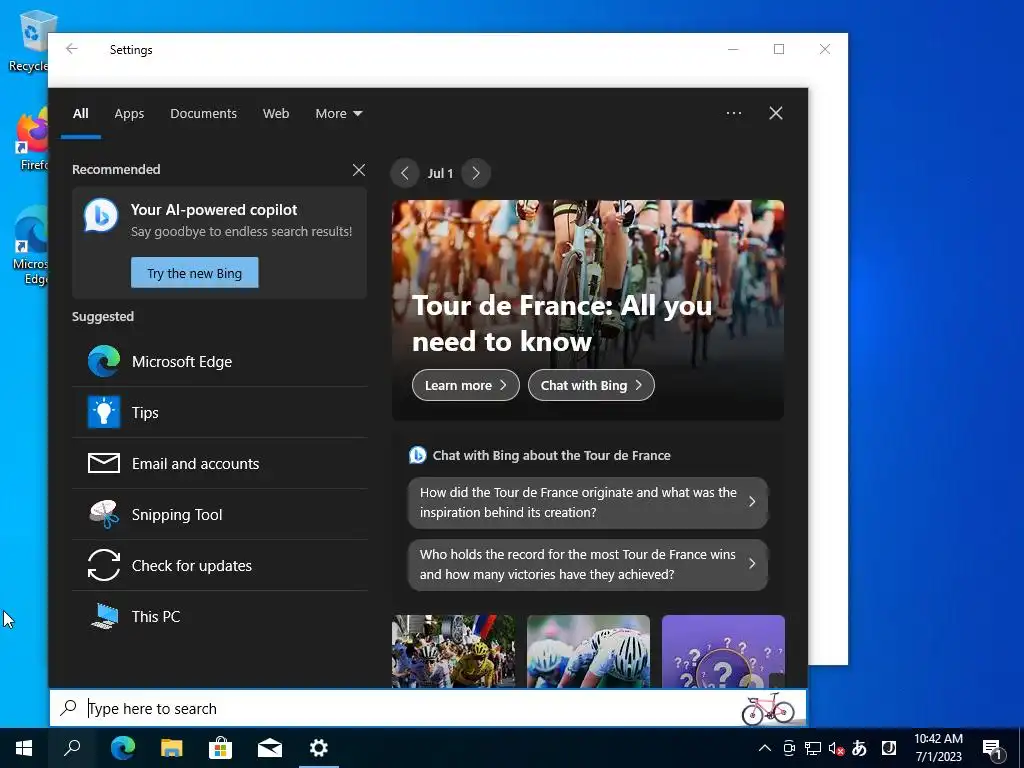Screen dimensions: 1024x768
Task: Click the Chat with Bing button
Action: click(x=591, y=385)
